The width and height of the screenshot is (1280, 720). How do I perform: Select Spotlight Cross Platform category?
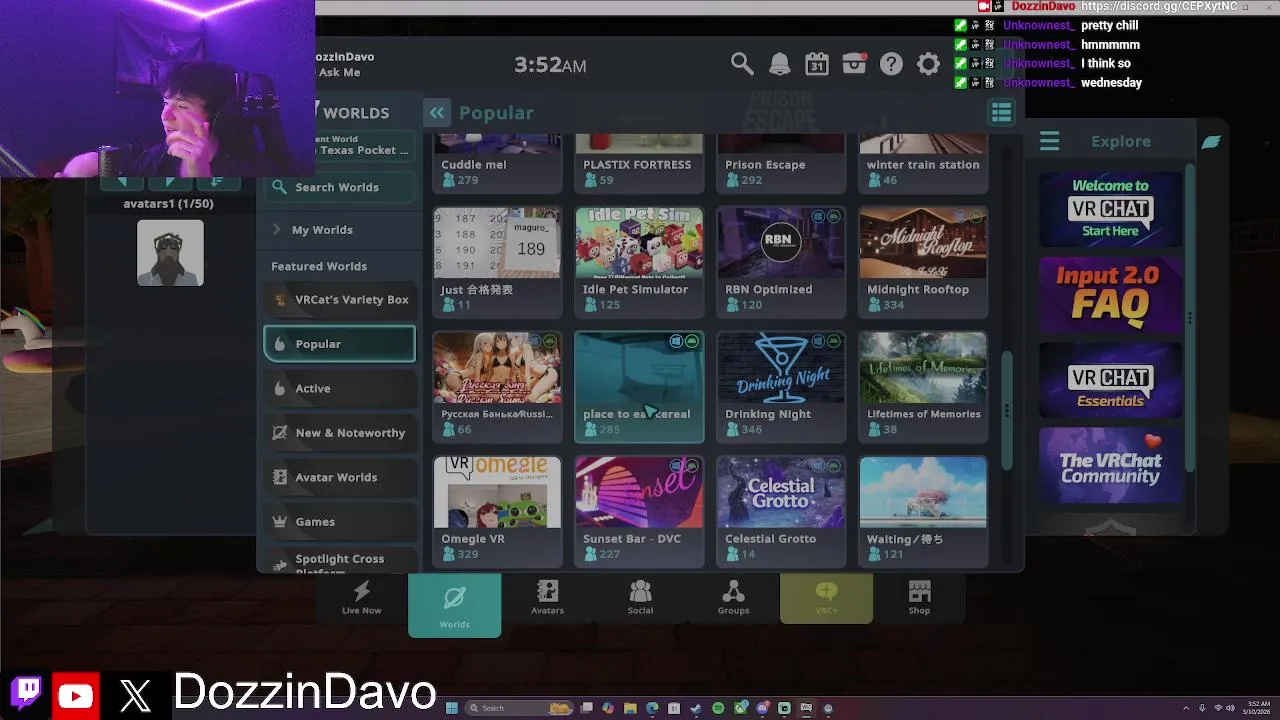[x=340, y=561]
